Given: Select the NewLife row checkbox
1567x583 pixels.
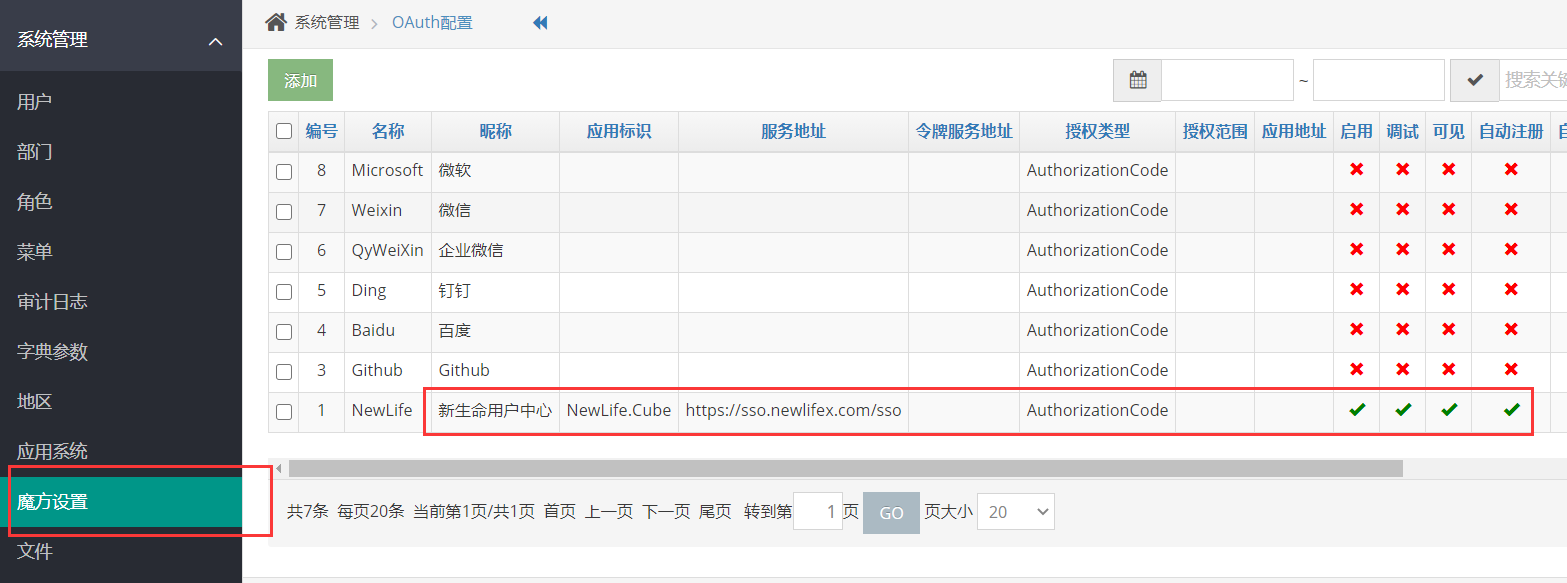Looking at the screenshot, I should click(x=284, y=411).
